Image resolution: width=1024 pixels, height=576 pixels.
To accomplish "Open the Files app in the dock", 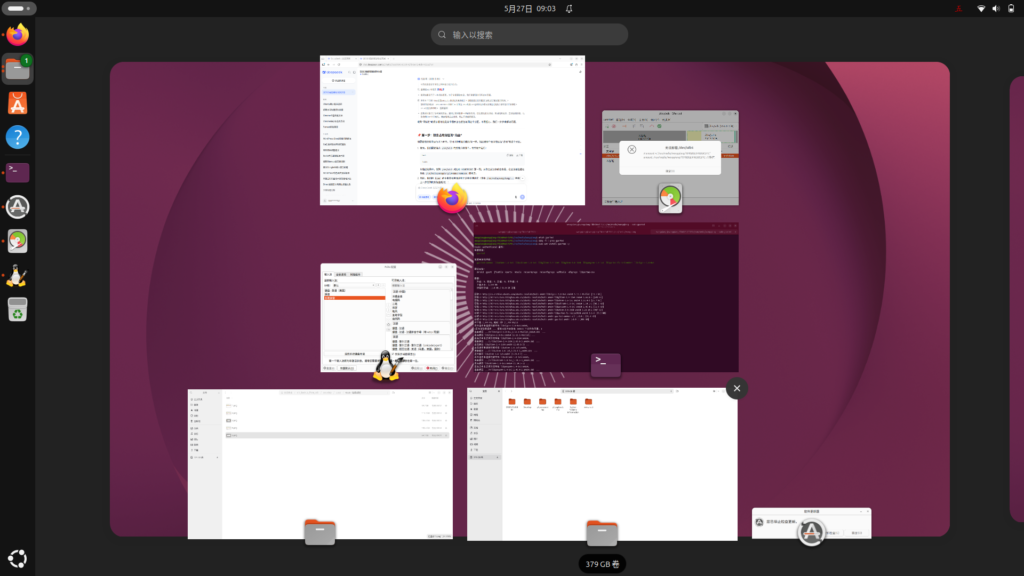I will pyautogui.click(x=18, y=69).
